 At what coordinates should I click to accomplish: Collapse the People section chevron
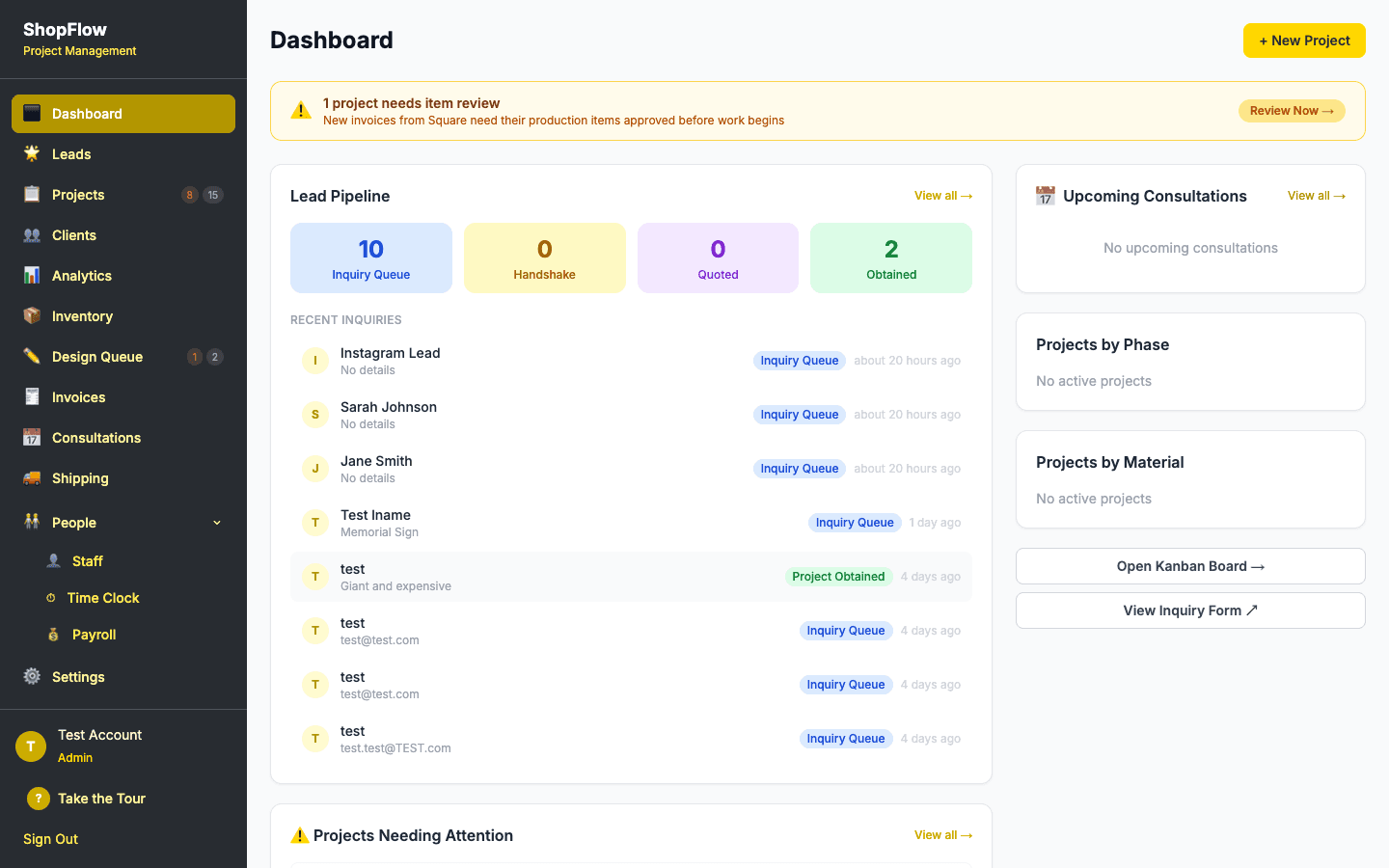pyautogui.click(x=216, y=522)
